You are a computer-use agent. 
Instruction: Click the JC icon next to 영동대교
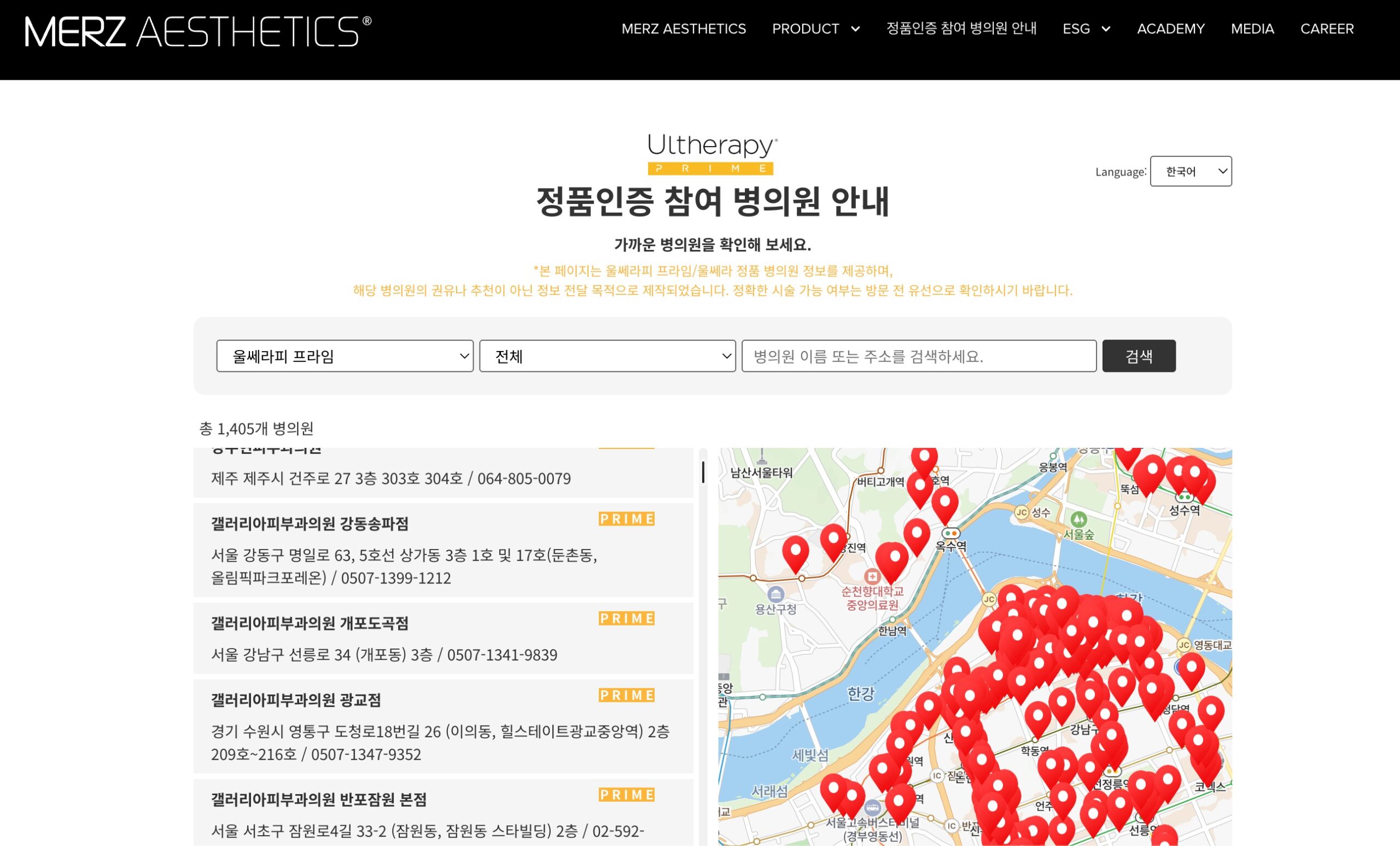1184,645
